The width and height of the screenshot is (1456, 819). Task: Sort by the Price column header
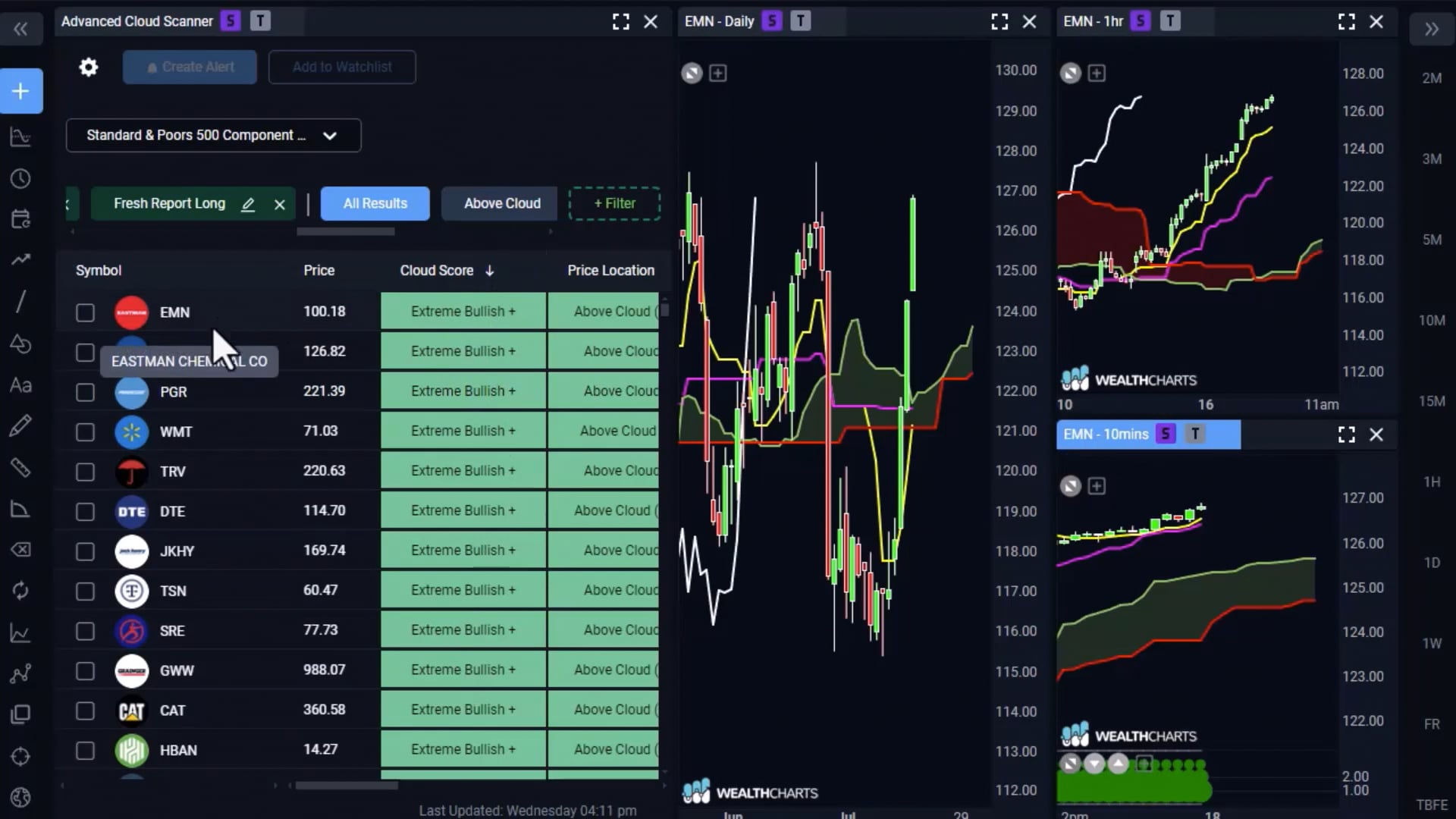318,271
